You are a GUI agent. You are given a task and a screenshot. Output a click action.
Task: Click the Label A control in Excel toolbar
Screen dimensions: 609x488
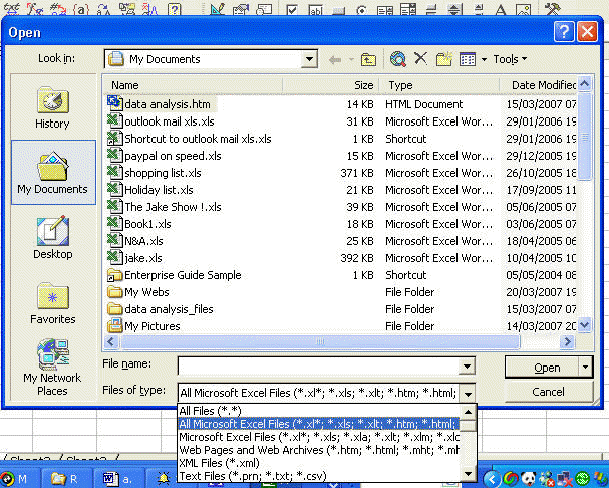(501, 9)
